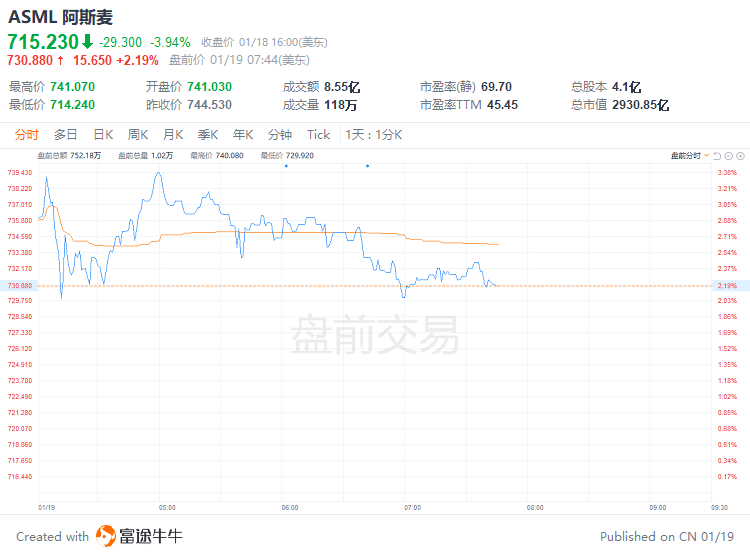
Task: Click the undo/reset chart arrow icon
Action: click(717, 156)
